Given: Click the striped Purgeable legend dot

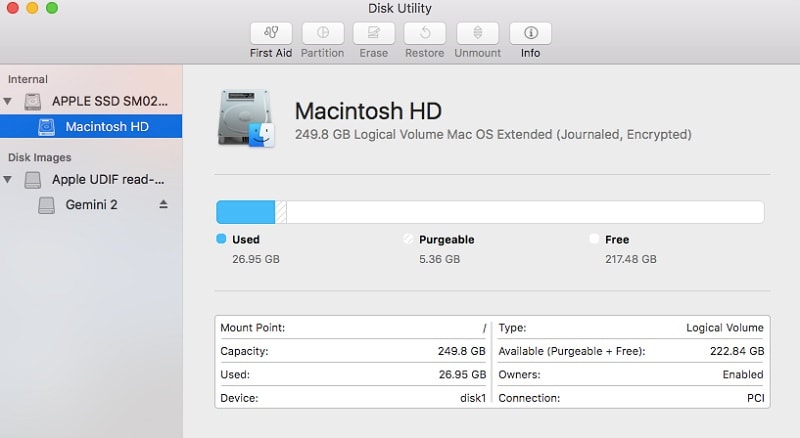Looking at the screenshot, I should point(408,238).
